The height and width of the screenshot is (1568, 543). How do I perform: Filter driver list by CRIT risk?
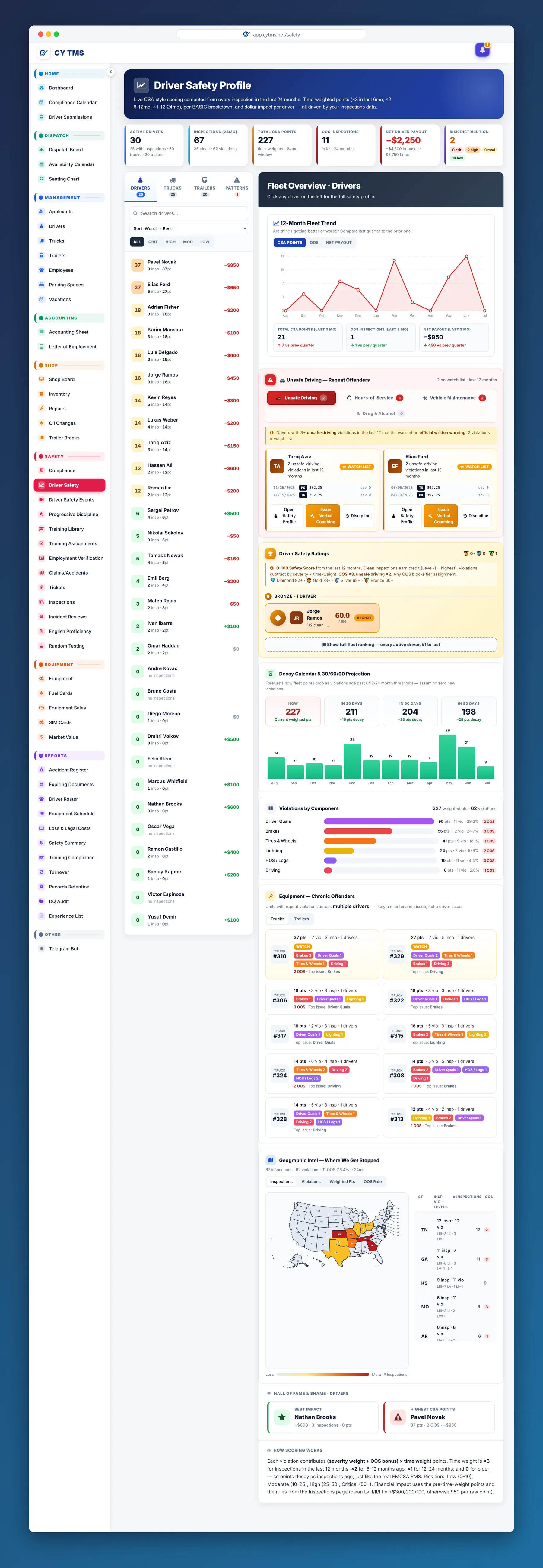[x=153, y=242]
